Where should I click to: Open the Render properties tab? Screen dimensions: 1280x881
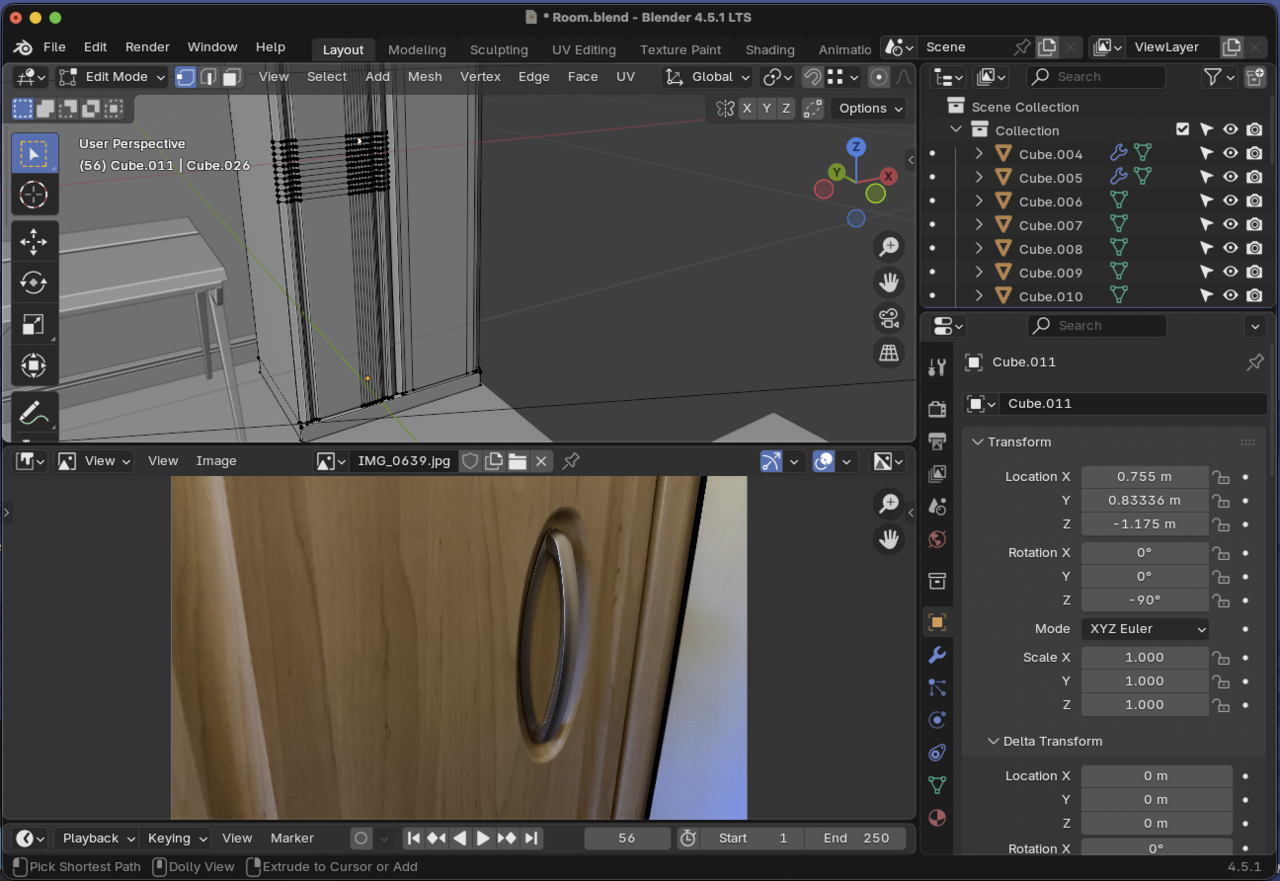[x=937, y=408]
